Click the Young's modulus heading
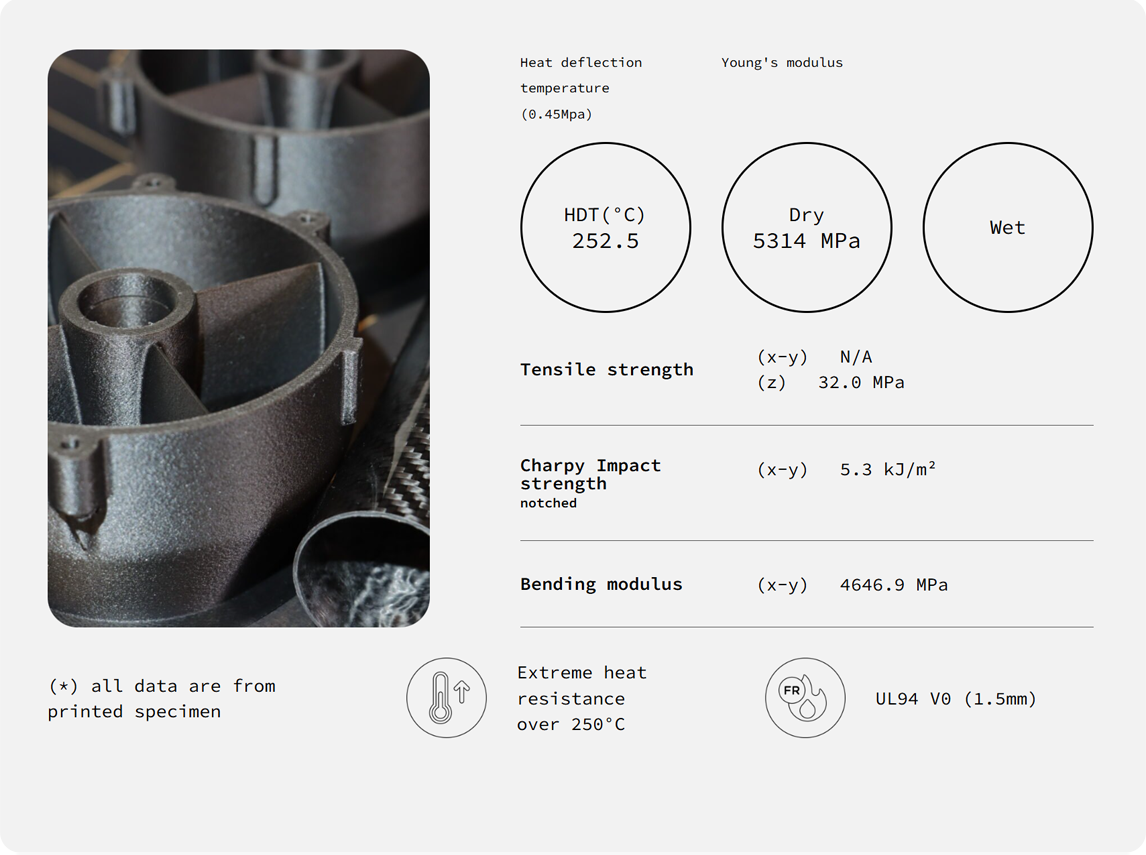The width and height of the screenshot is (1146, 855). (x=781, y=62)
